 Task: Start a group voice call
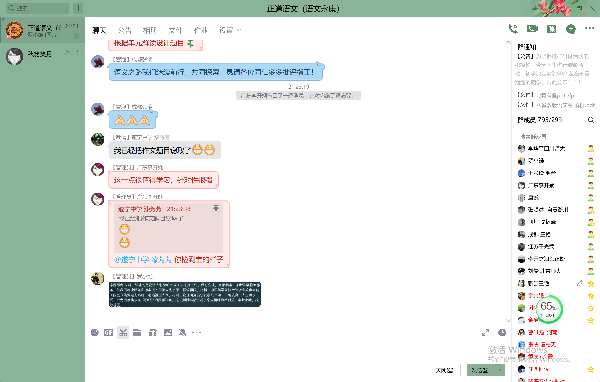point(513,29)
